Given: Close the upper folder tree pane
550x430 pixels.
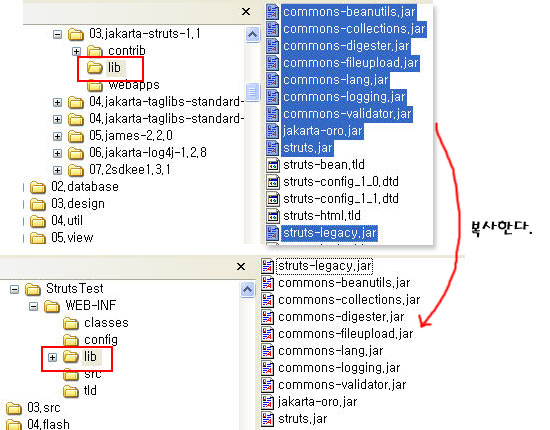Looking at the screenshot, I should (246, 12).
